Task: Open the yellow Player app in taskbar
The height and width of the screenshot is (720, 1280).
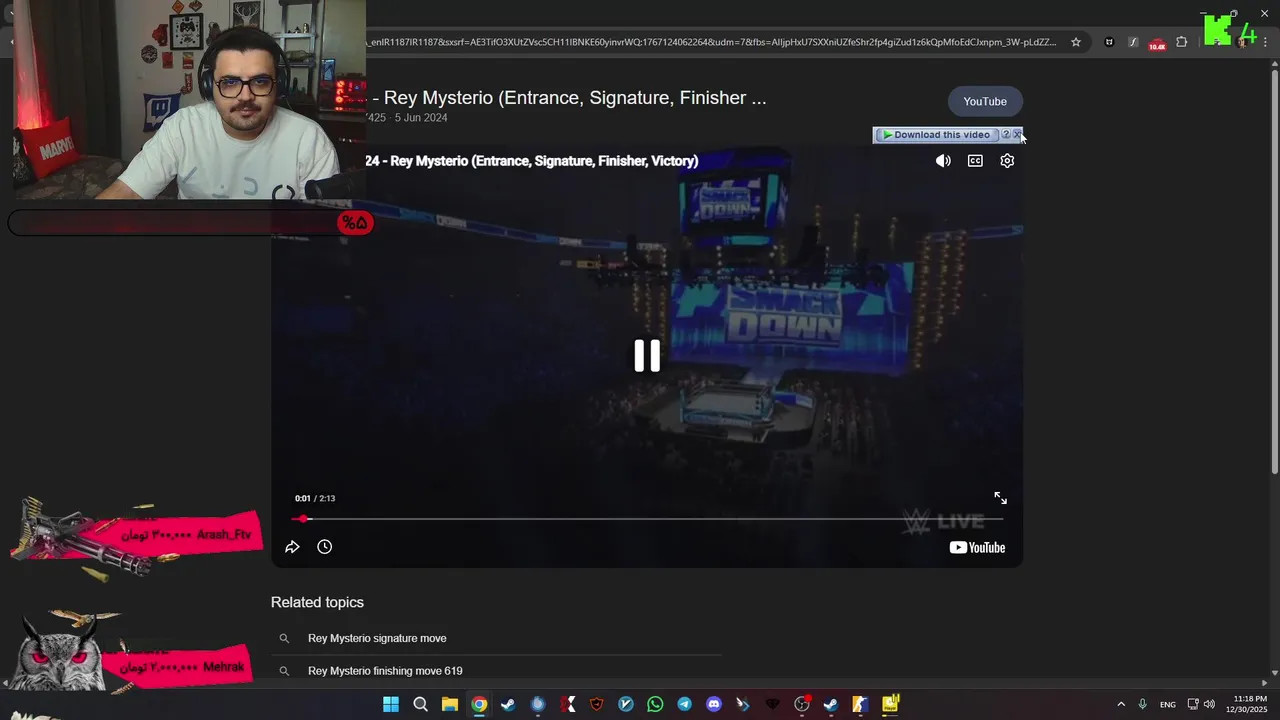Action: [890, 704]
